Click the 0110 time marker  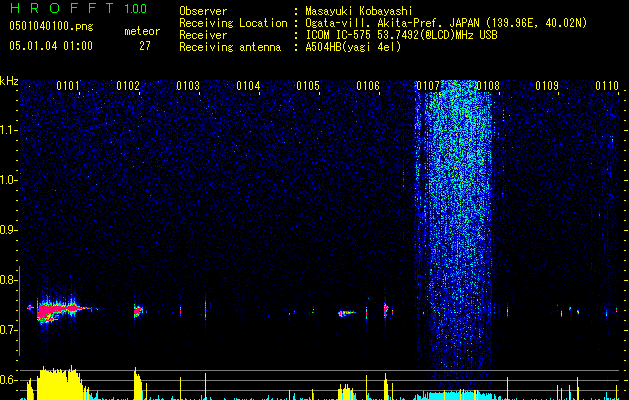click(607, 86)
